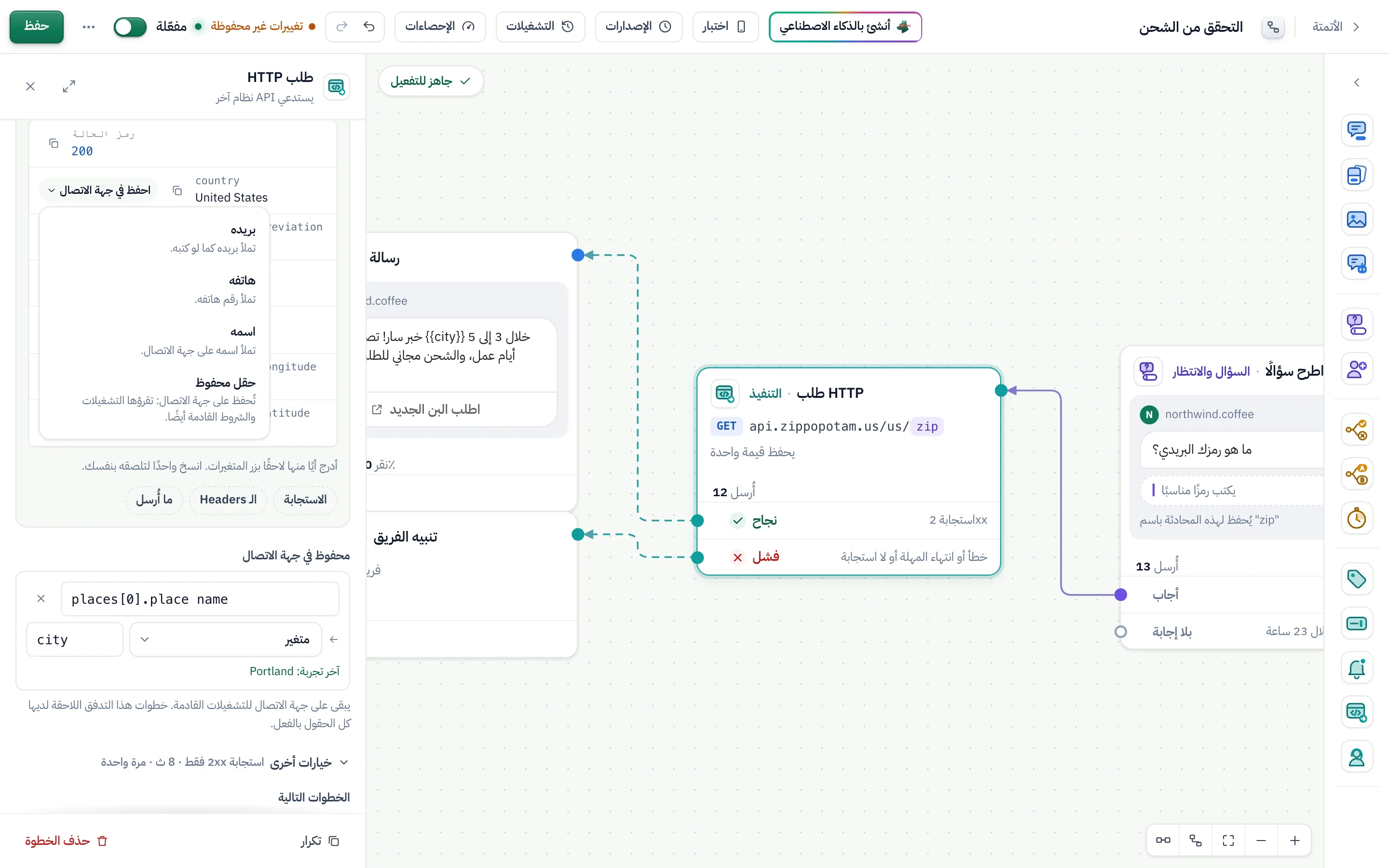Collapse the right sidebar with the chevron

coord(1356,82)
